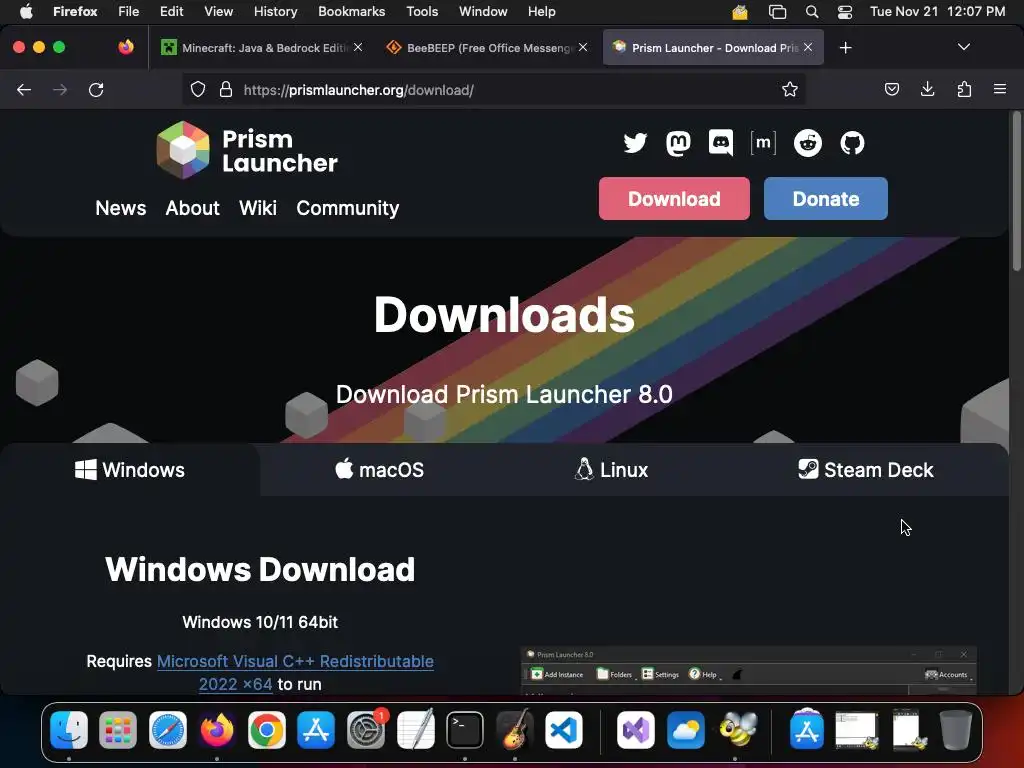Open Firefox hamburger application menu
This screenshot has width=1024, height=768.
(1000, 89)
